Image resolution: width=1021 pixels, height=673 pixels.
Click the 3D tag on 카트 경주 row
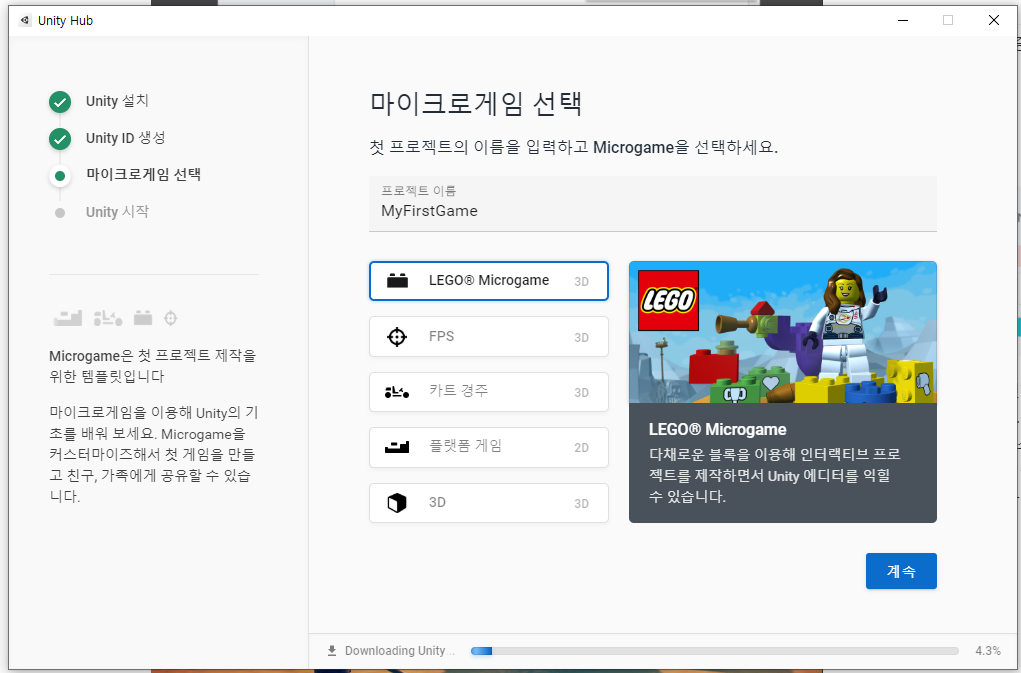(x=581, y=392)
